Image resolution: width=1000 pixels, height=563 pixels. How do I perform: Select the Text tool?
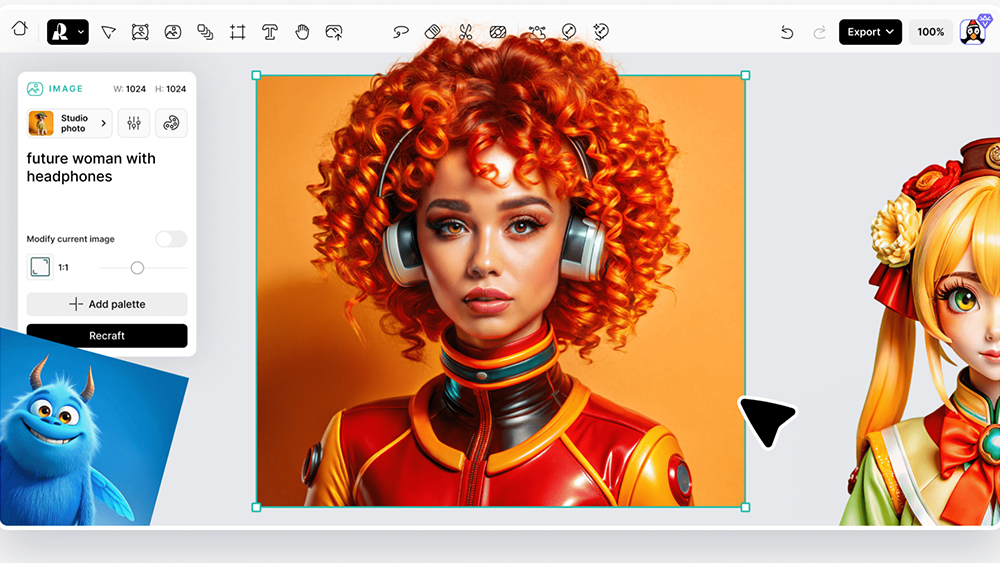(270, 32)
